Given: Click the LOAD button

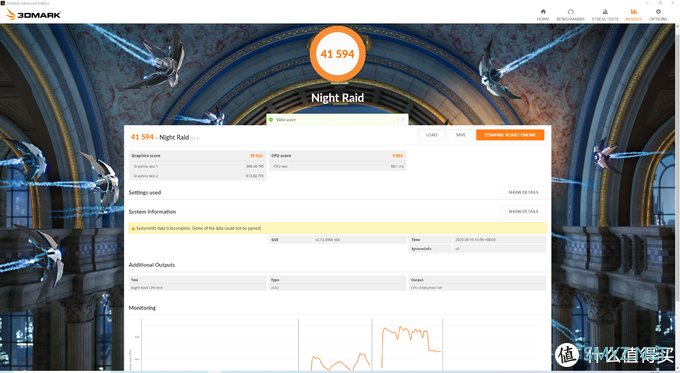Looking at the screenshot, I should 432,135.
